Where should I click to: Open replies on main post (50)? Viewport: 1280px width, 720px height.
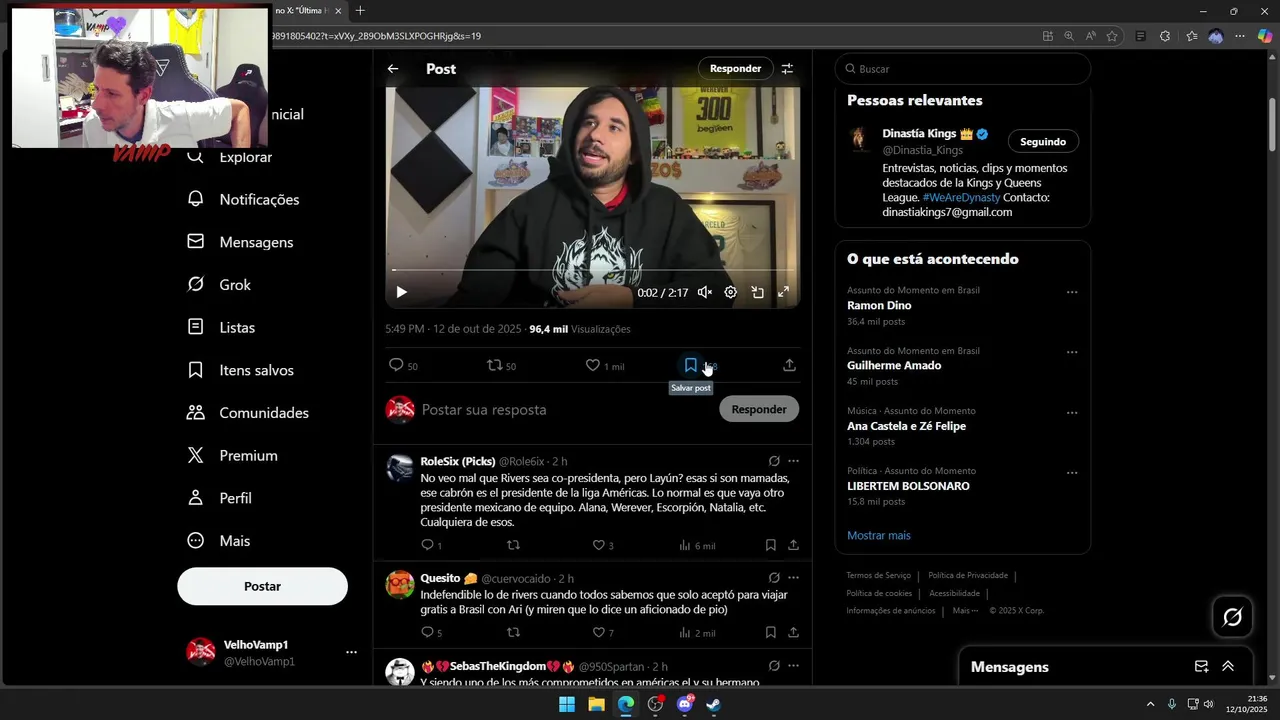click(x=403, y=366)
